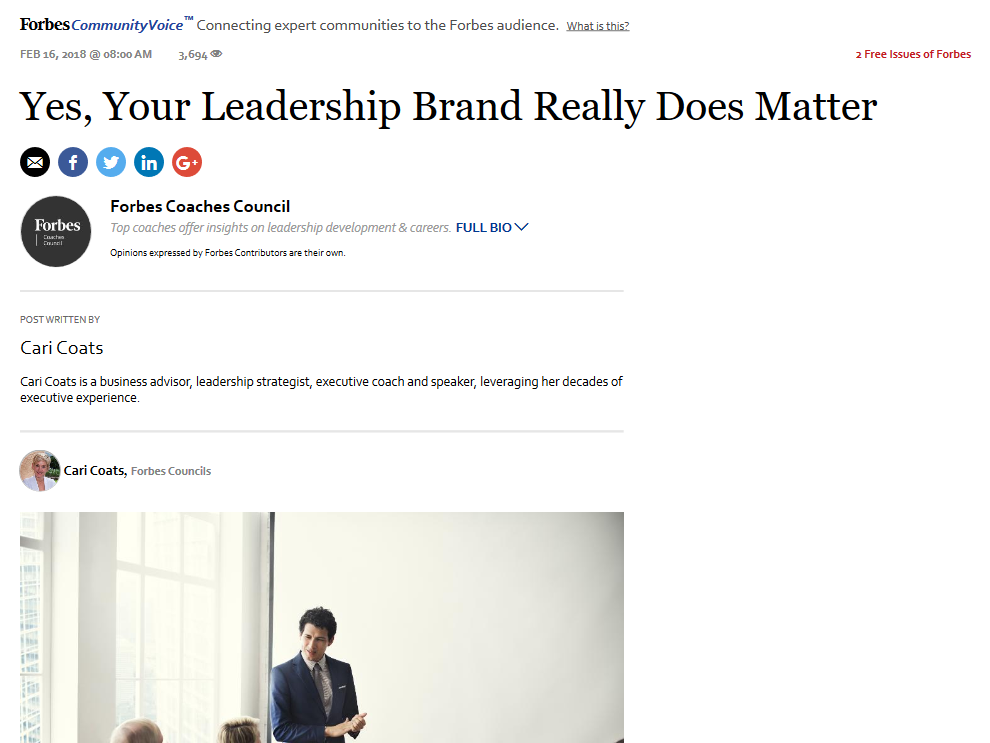Image resolution: width=990 pixels, height=743 pixels.
Task: Share the article on Google Plus
Action: (187, 162)
